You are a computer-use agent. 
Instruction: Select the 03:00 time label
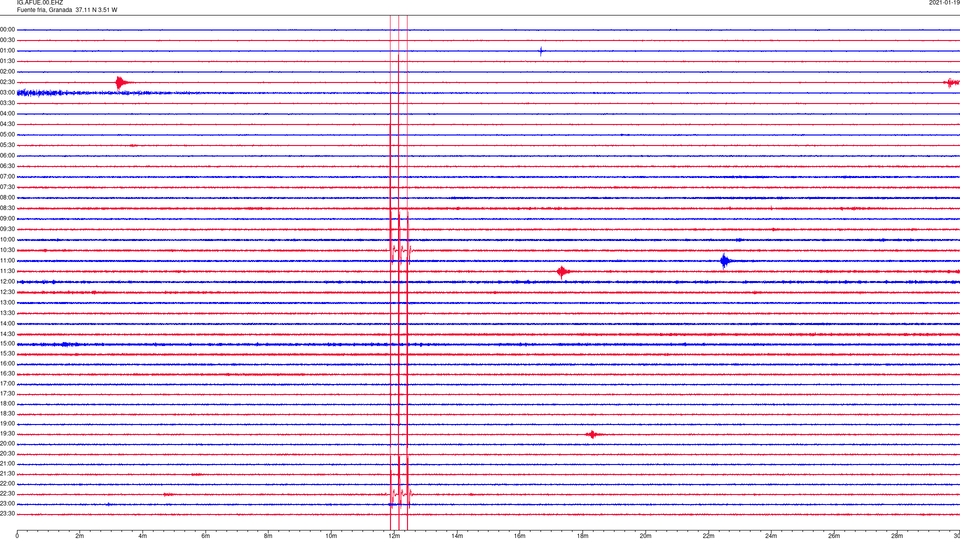pyautogui.click(x=7, y=92)
